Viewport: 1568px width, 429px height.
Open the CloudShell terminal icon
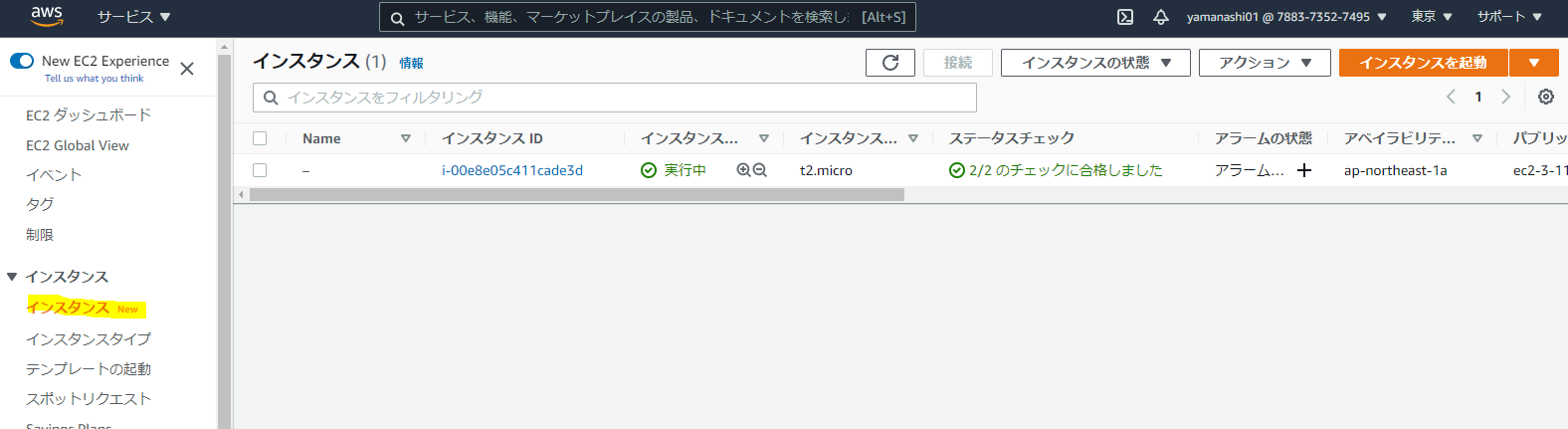pyautogui.click(x=1125, y=17)
